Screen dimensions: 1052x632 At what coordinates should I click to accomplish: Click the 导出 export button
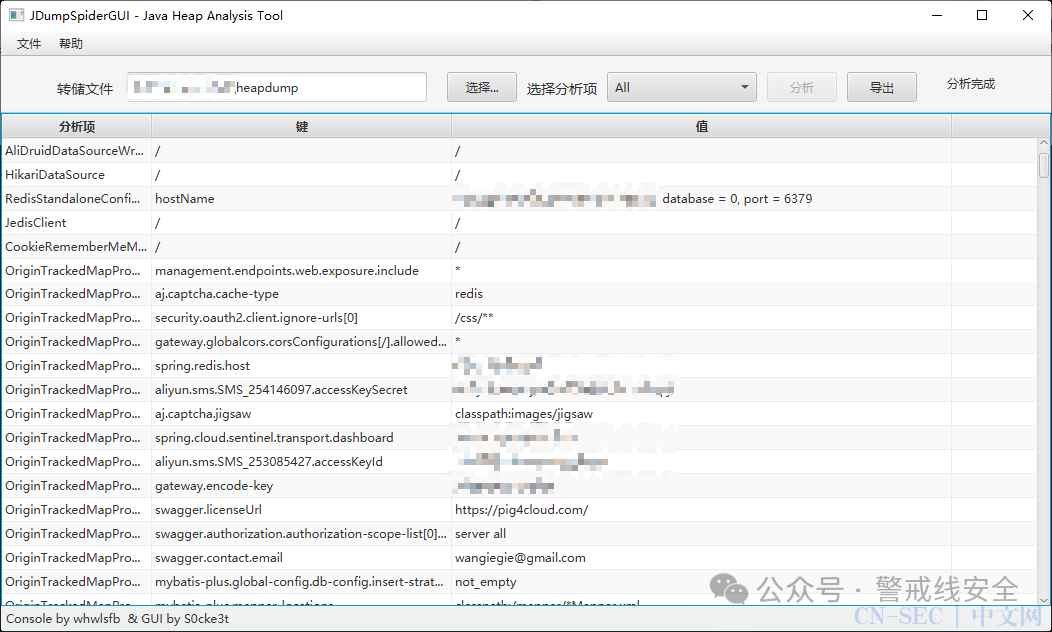point(882,87)
